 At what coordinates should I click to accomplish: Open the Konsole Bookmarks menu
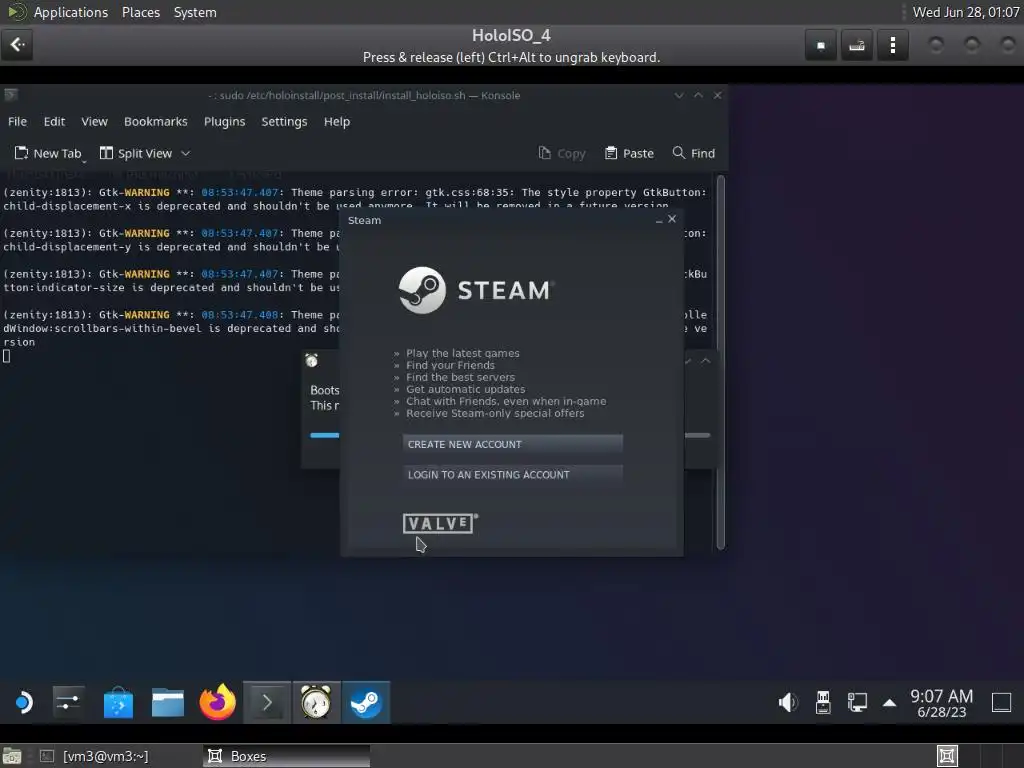pyautogui.click(x=155, y=121)
